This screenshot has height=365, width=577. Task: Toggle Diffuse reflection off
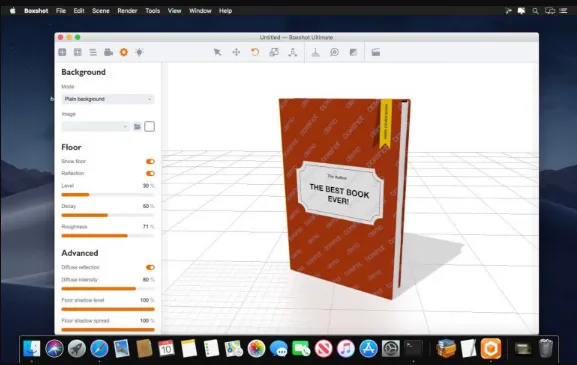pyautogui.click(x=150, y=267)
